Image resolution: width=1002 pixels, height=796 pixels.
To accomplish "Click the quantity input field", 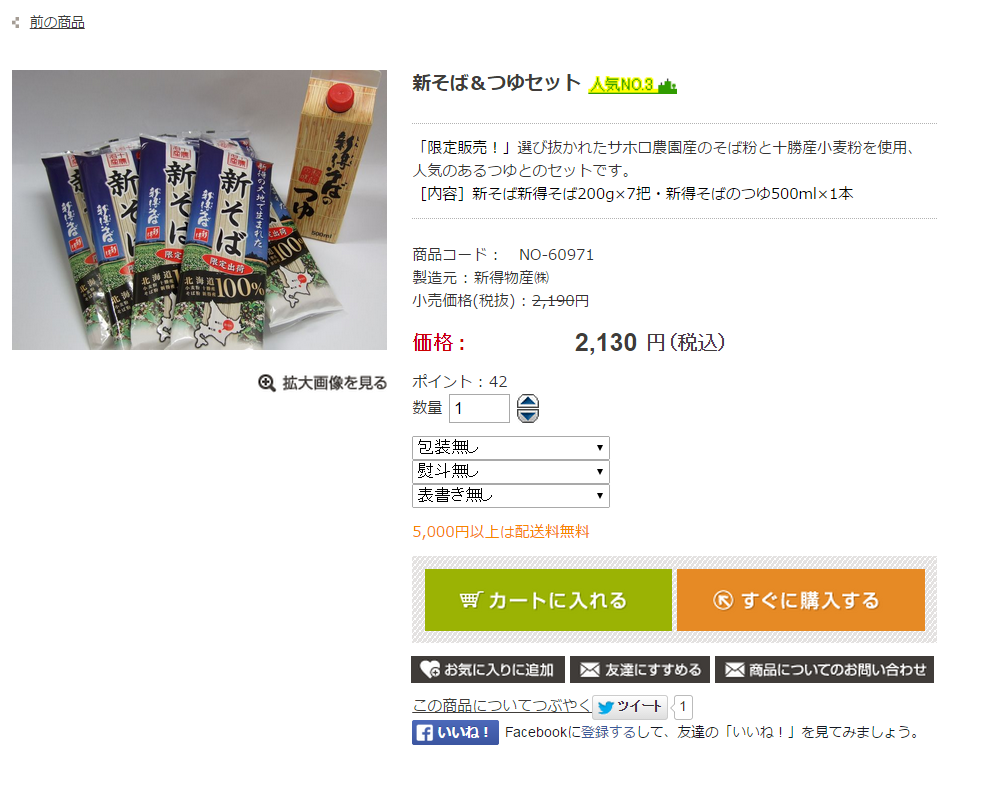I will pyautogui.click(x=479, y=408).
